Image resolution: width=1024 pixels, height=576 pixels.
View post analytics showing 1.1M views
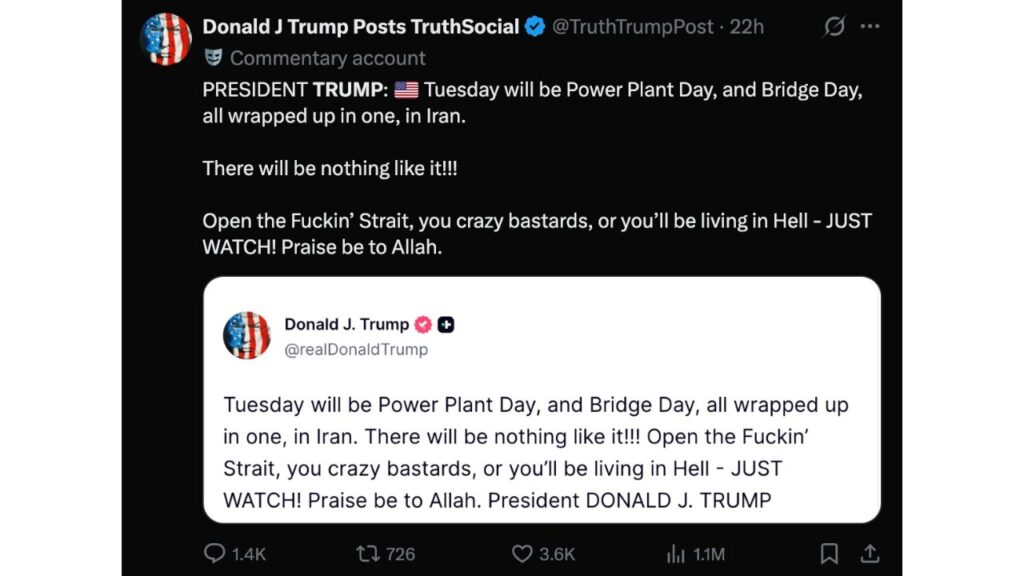676,553
